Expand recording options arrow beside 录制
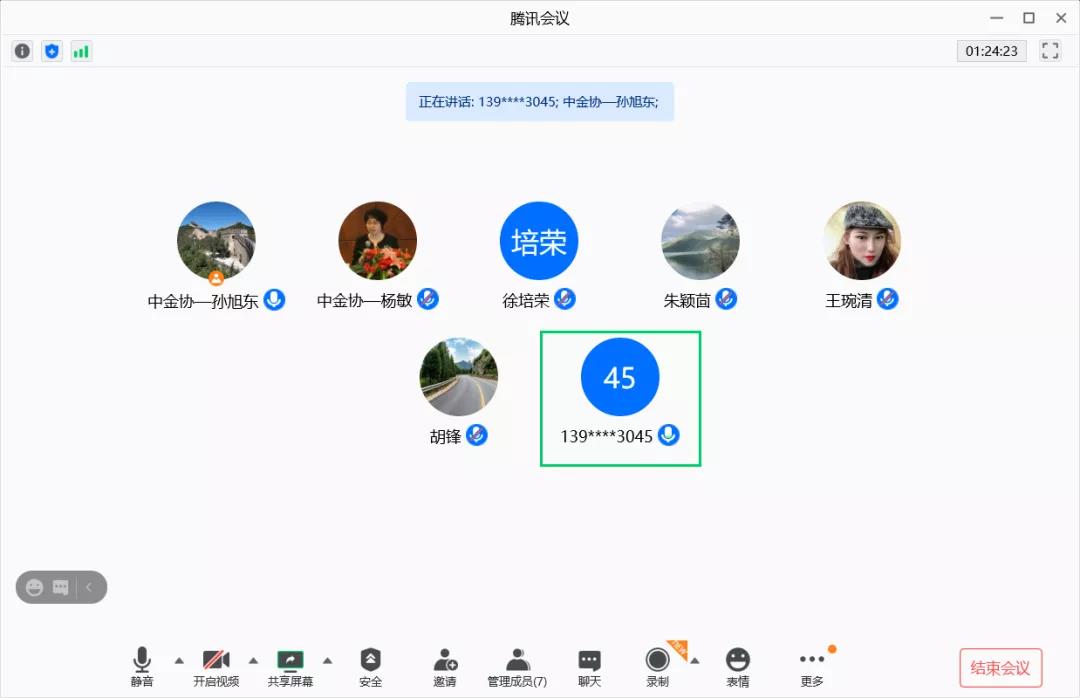Image resolution: width=1080 pixels, height=698 pixels. click(695, 661)
